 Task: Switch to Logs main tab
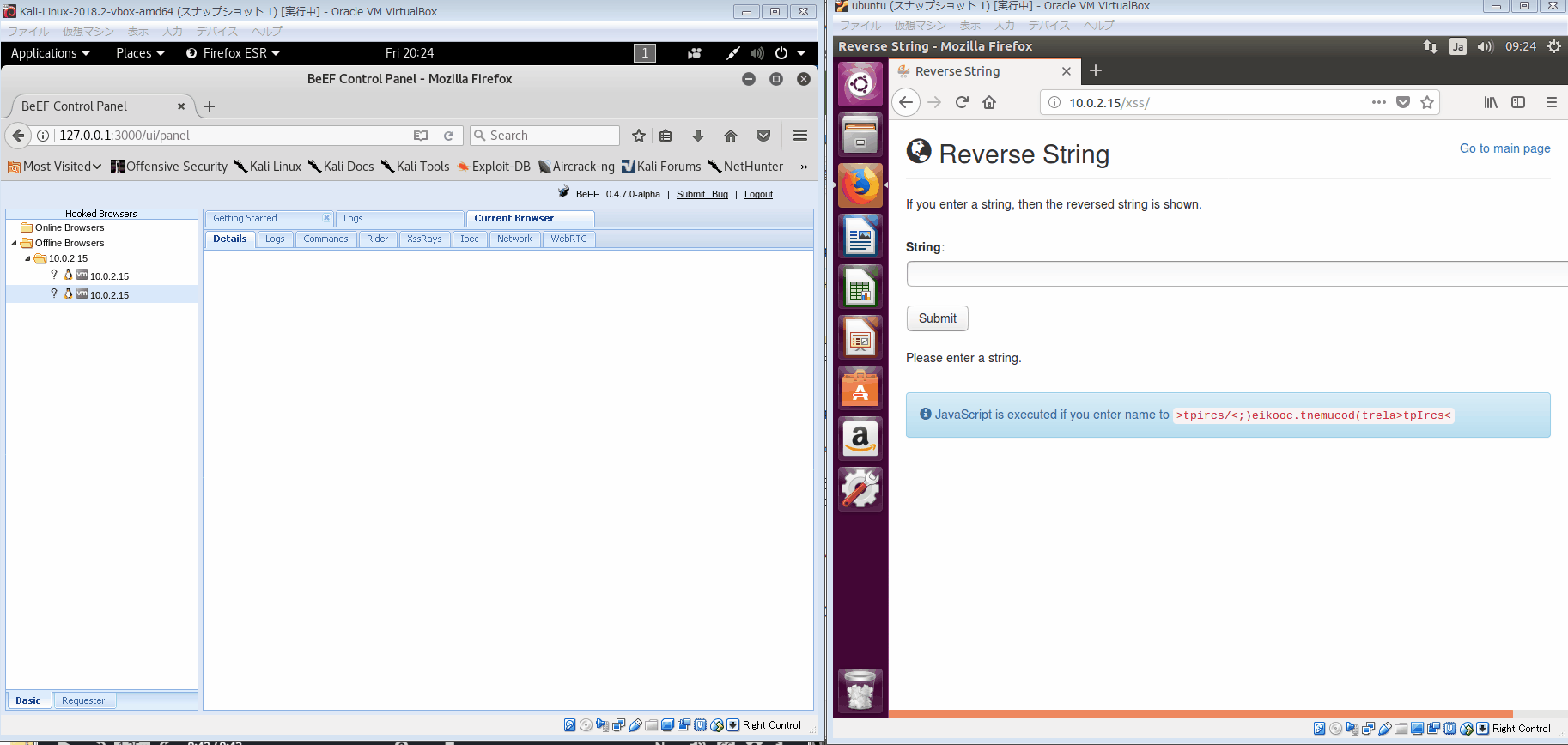(x=399, y=218)
